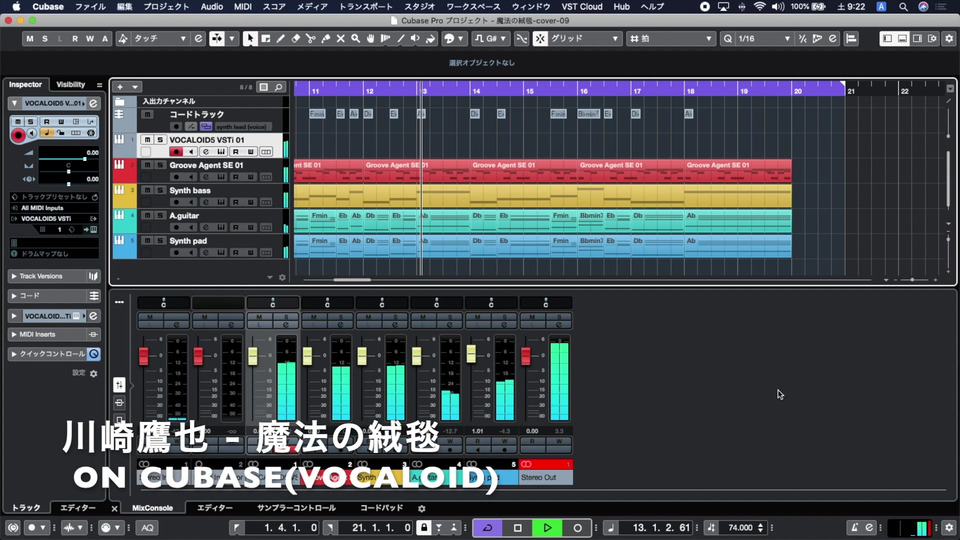Open the VST Cloud menu
960x540 pixels.
tap(582, 7)
